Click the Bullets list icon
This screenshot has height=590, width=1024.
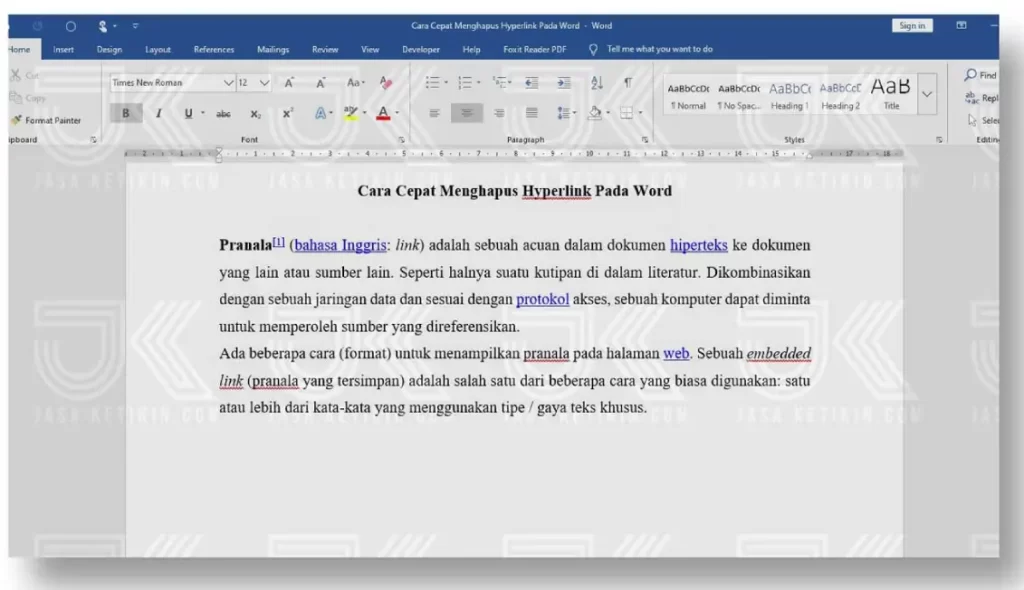pos(432,82)
